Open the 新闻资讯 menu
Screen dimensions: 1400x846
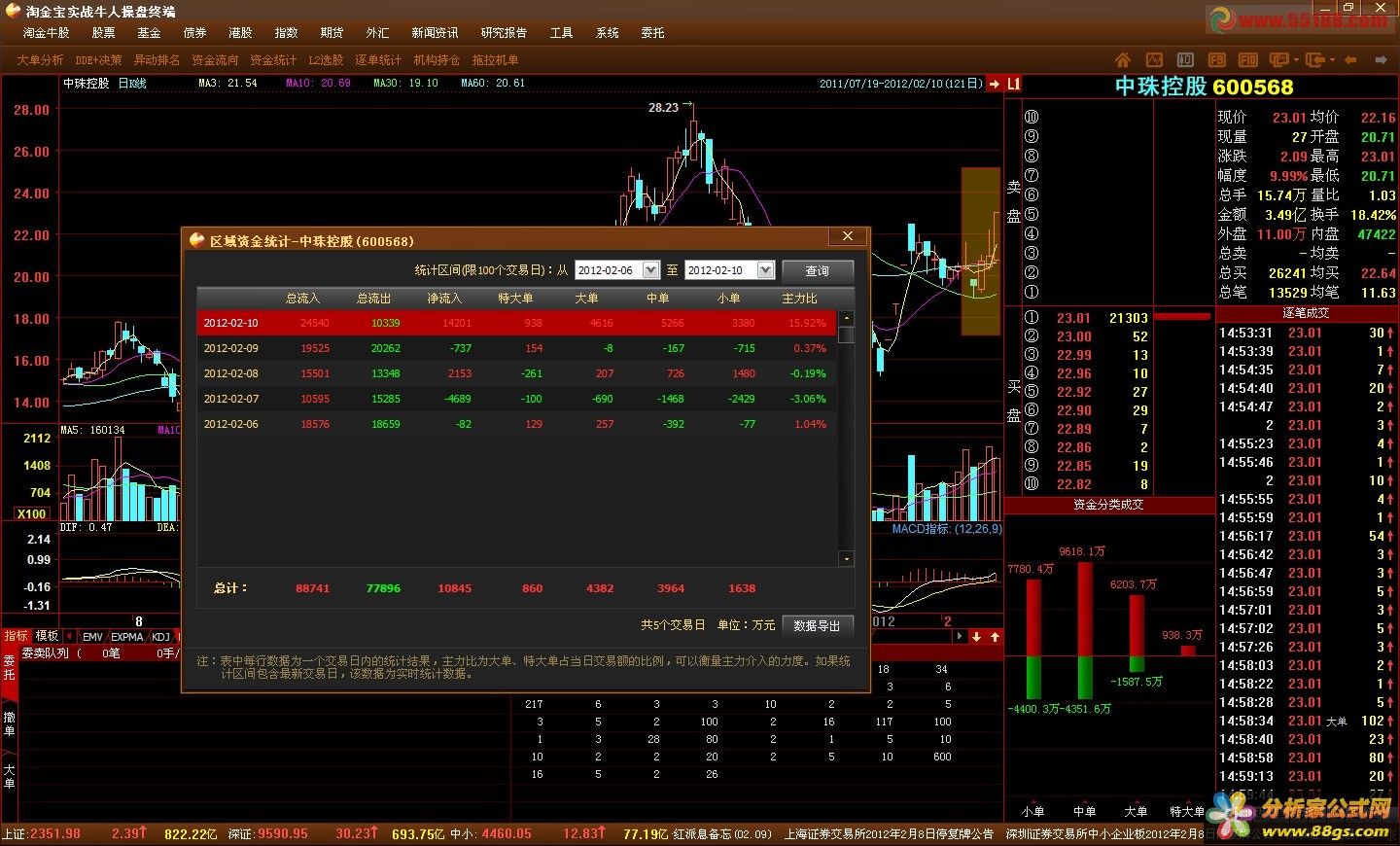[x=435, y=33]
